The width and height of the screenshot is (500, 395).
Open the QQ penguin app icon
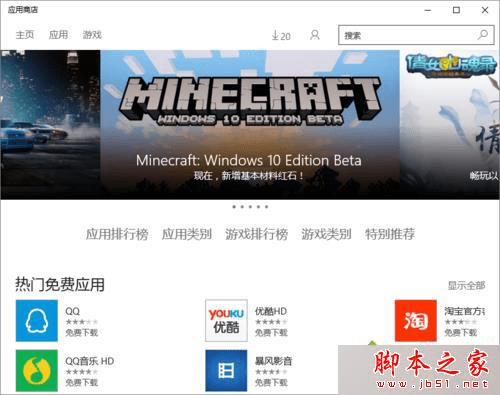click(37, 321)
